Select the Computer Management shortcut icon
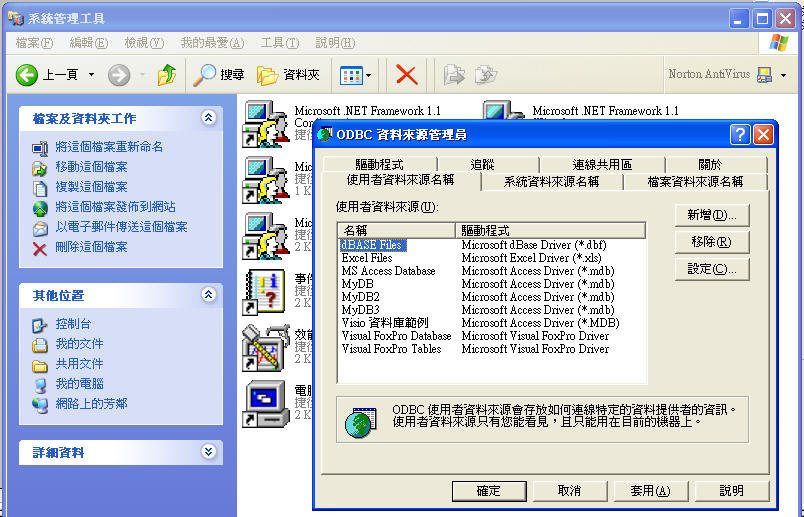 coord(265,403)
